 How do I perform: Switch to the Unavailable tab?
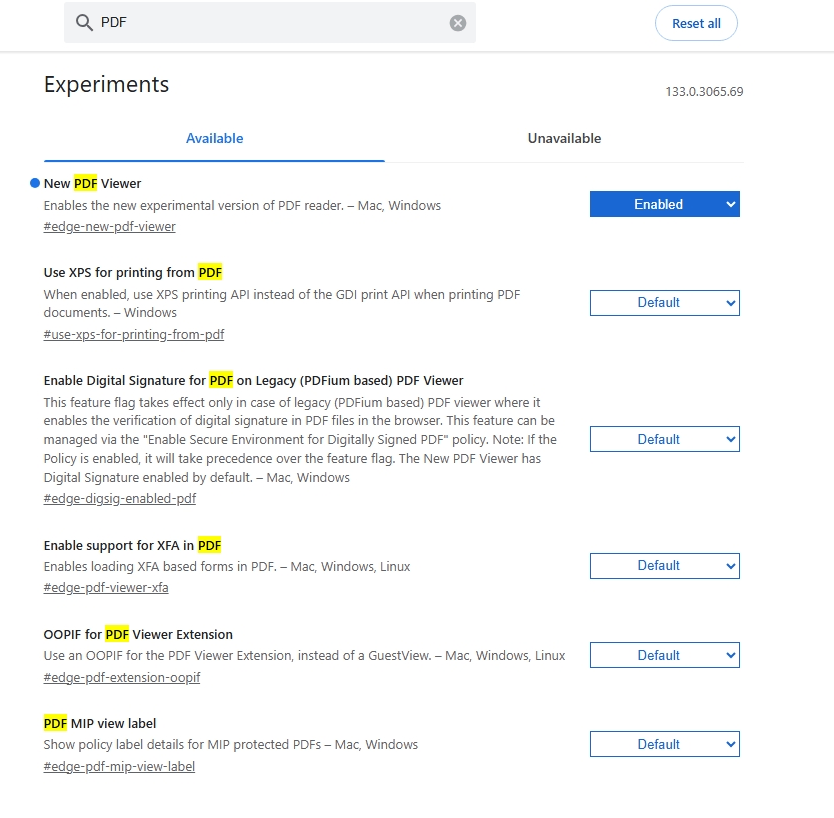point(564,139)
